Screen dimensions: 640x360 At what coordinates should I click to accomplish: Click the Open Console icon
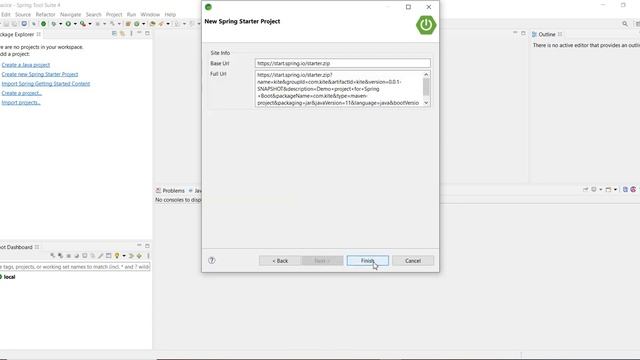[x=608, y=189]
